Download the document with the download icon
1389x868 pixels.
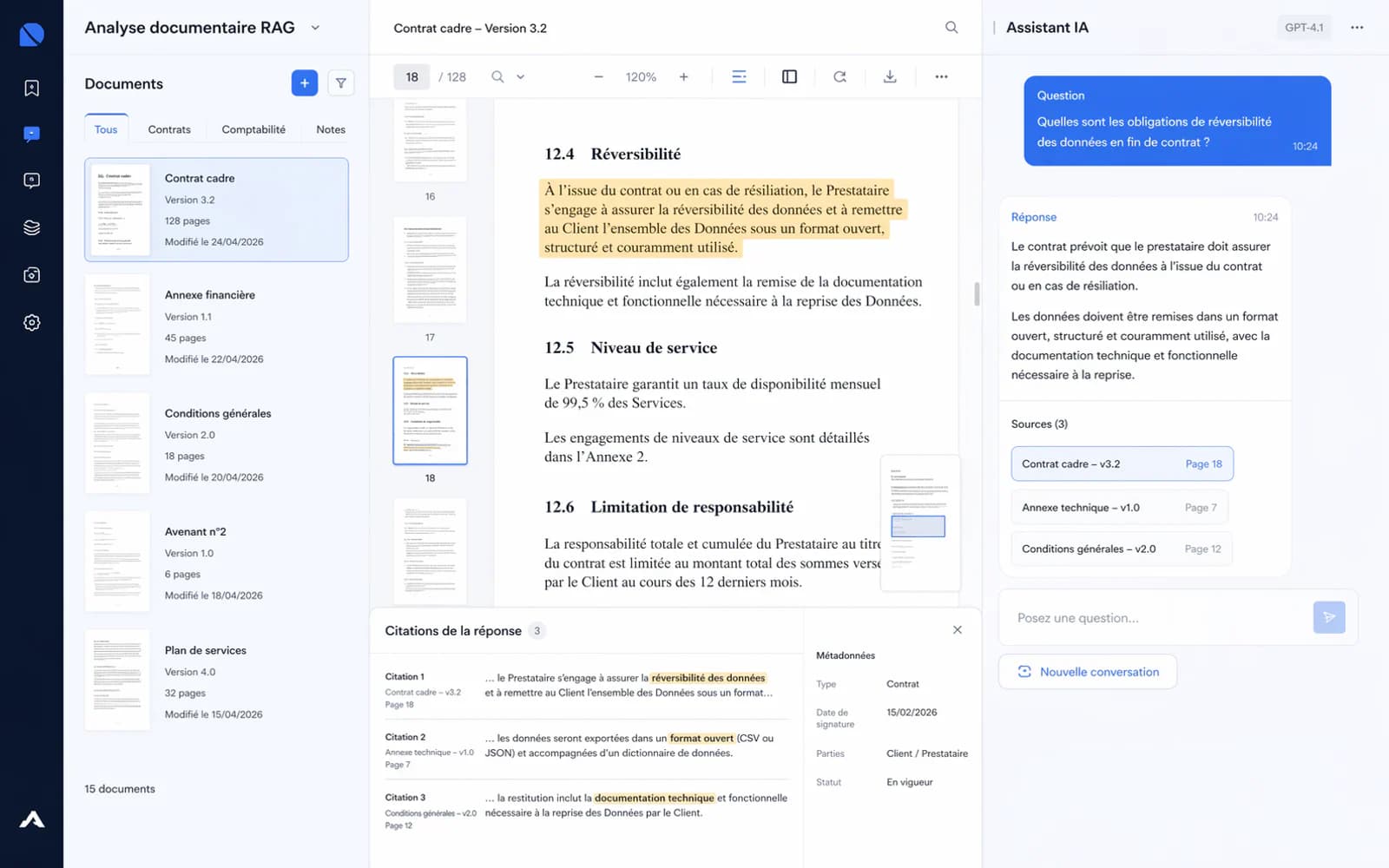[890, 76]
